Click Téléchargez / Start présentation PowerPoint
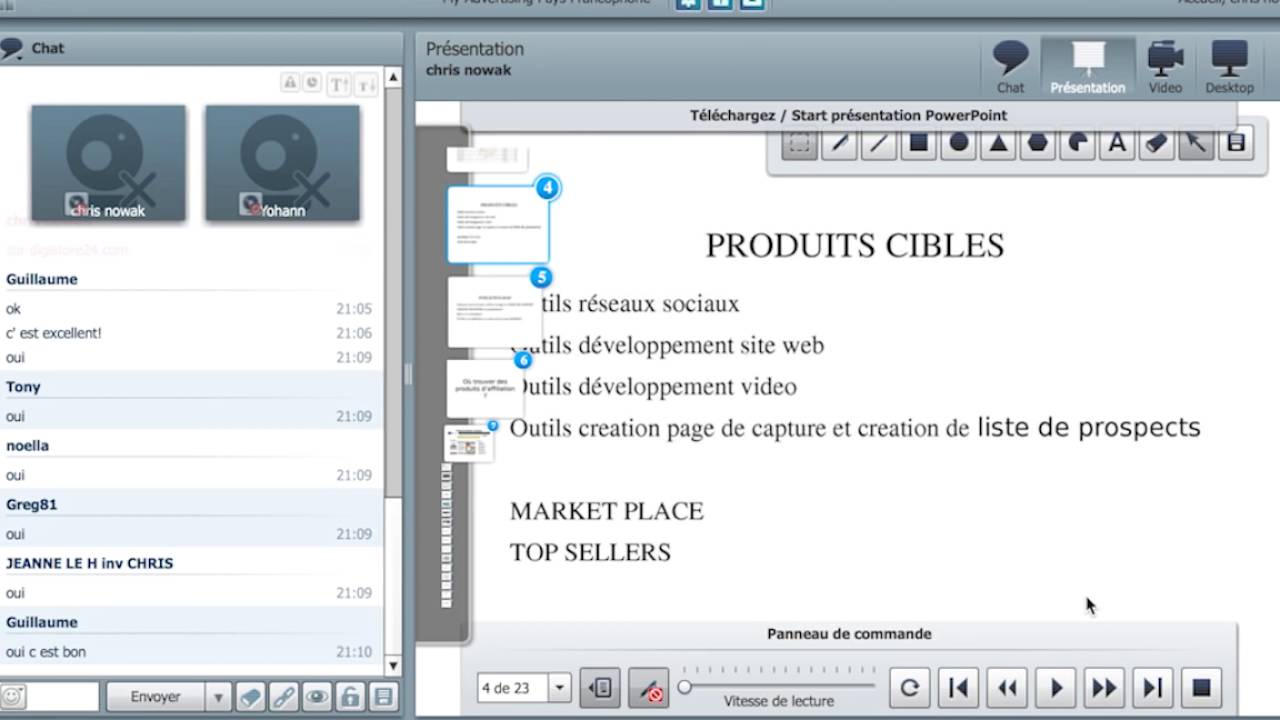The width and height of the screenshot is (1280, 720). (848, 115)
